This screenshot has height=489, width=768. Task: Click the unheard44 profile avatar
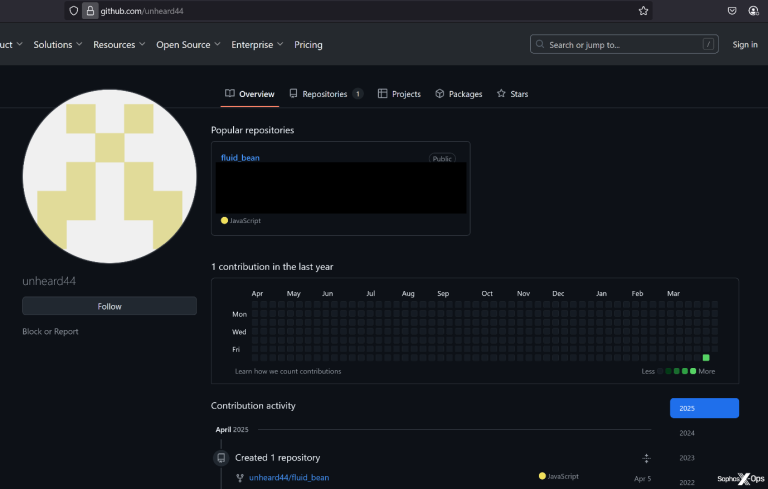click(110, 176)
